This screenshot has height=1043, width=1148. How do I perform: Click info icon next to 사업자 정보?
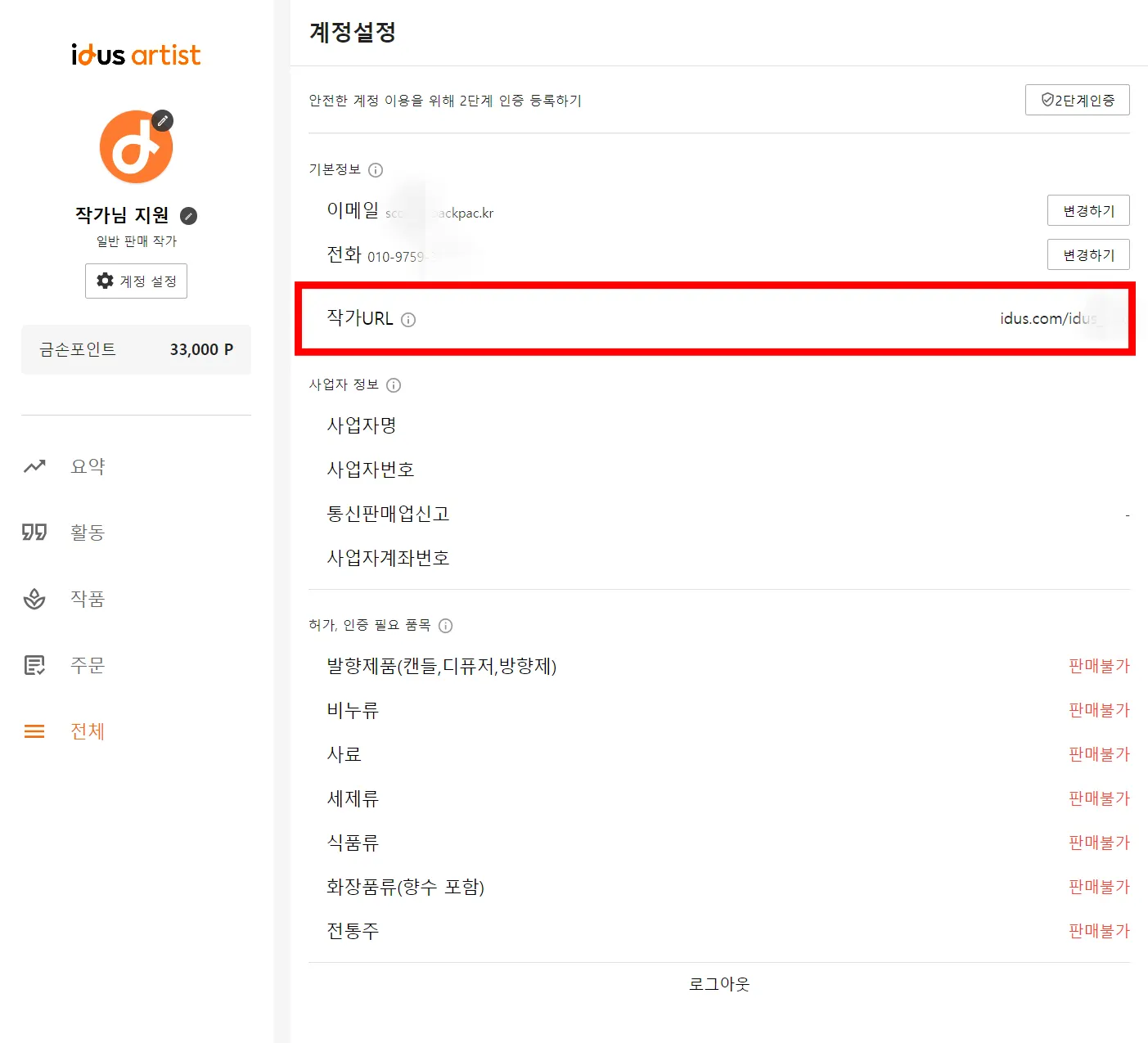tap(394, 385)
